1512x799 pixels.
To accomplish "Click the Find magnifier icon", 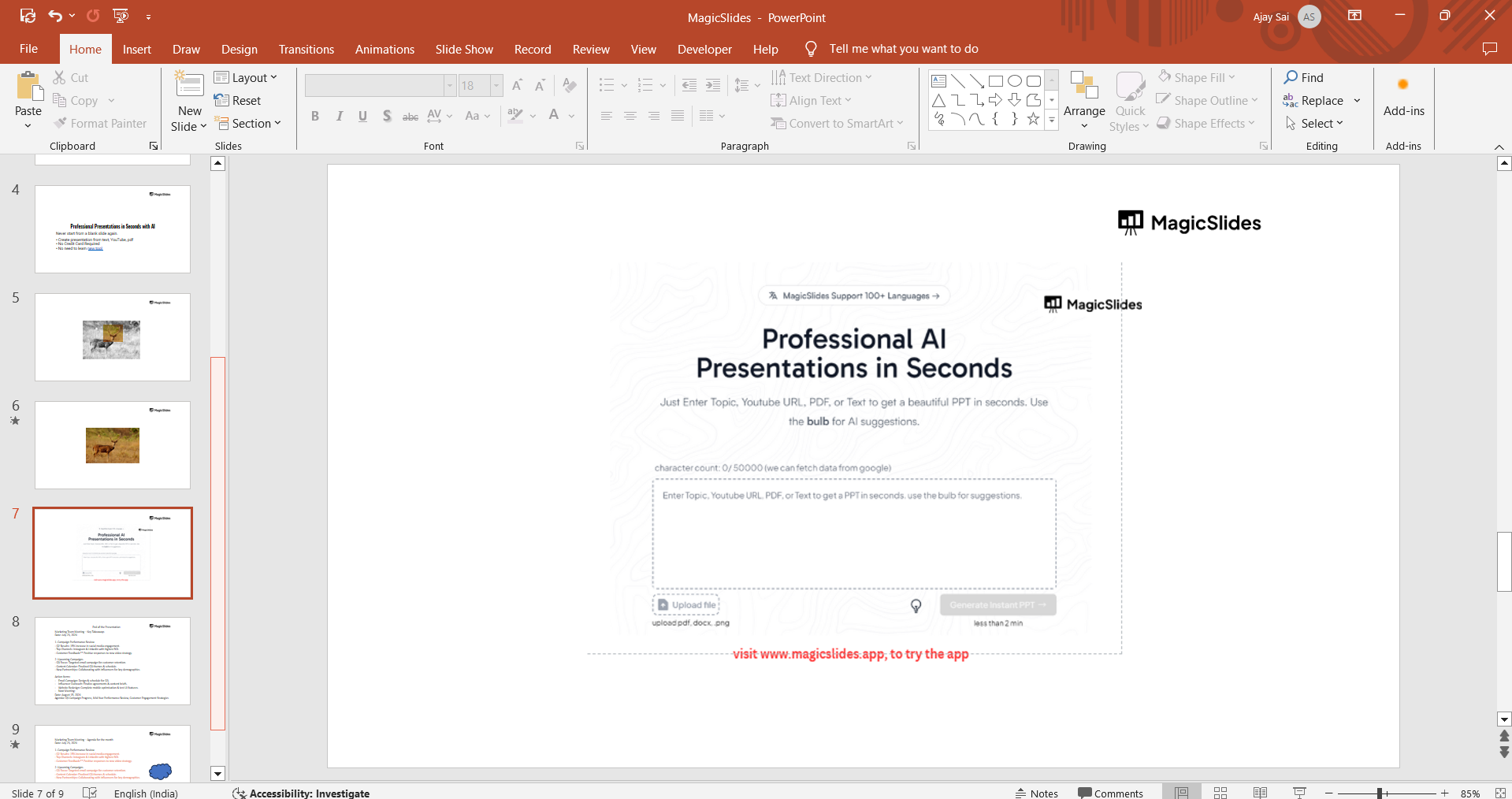I will 1291,77.
